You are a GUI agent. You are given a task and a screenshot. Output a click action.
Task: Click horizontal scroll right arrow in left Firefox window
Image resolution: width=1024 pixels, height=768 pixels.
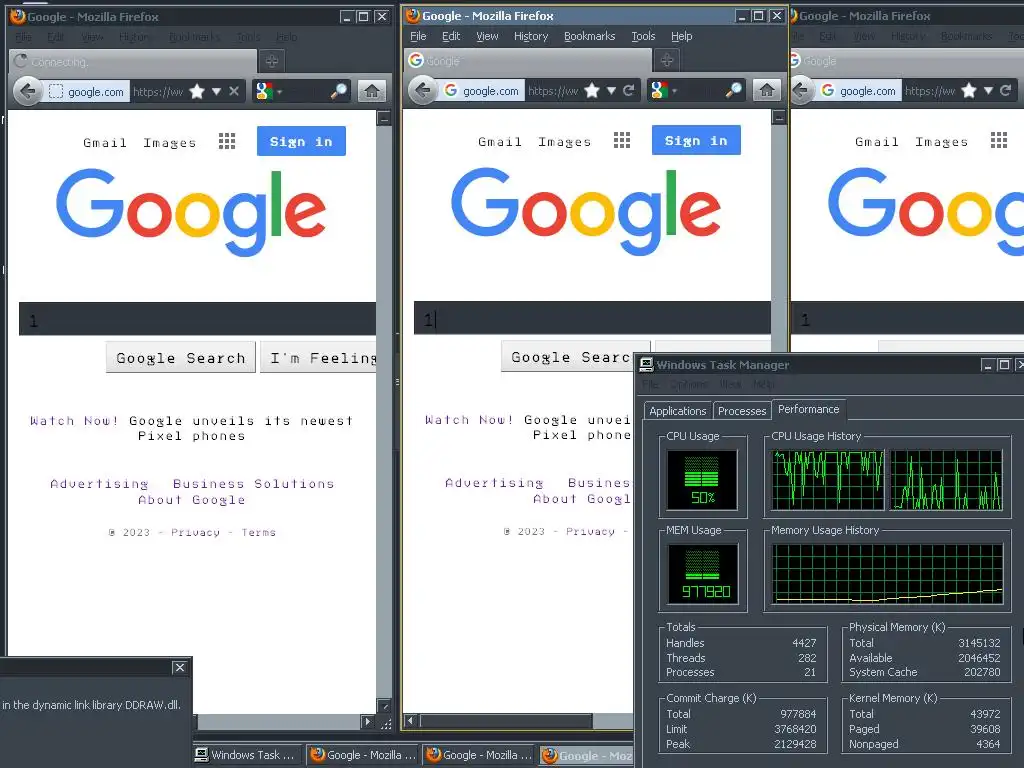point(368,722)
